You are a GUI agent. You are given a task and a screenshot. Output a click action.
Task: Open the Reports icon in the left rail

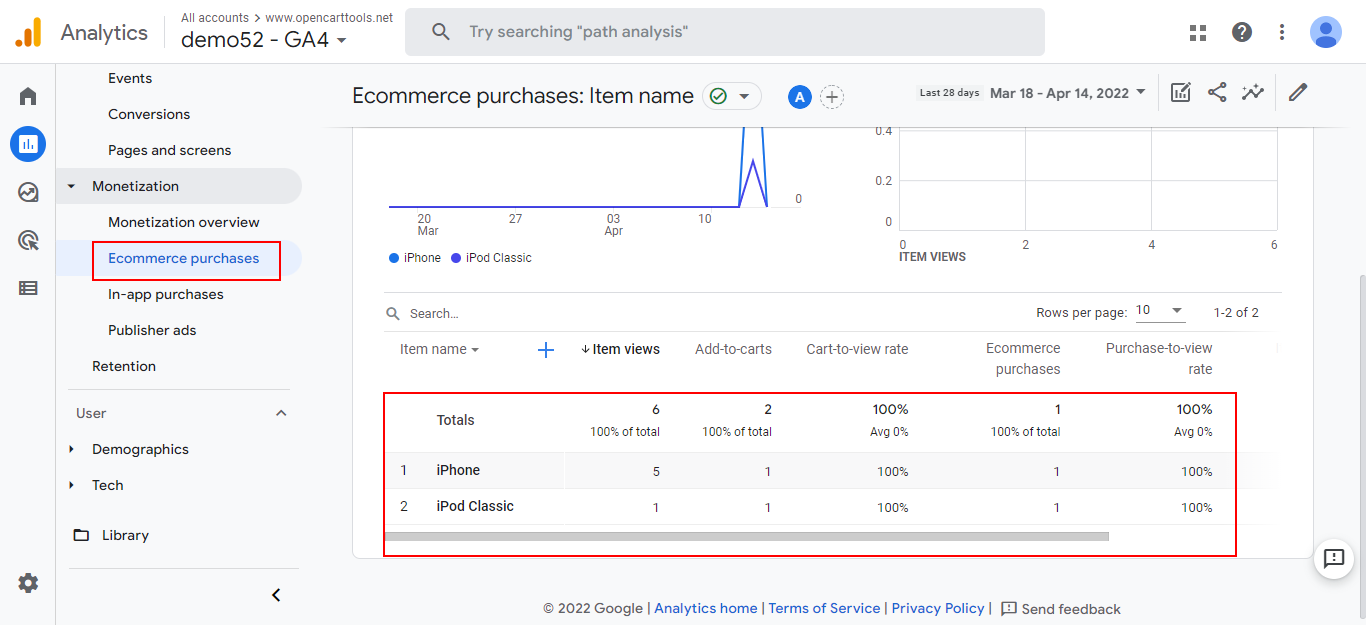click(28, 144)
